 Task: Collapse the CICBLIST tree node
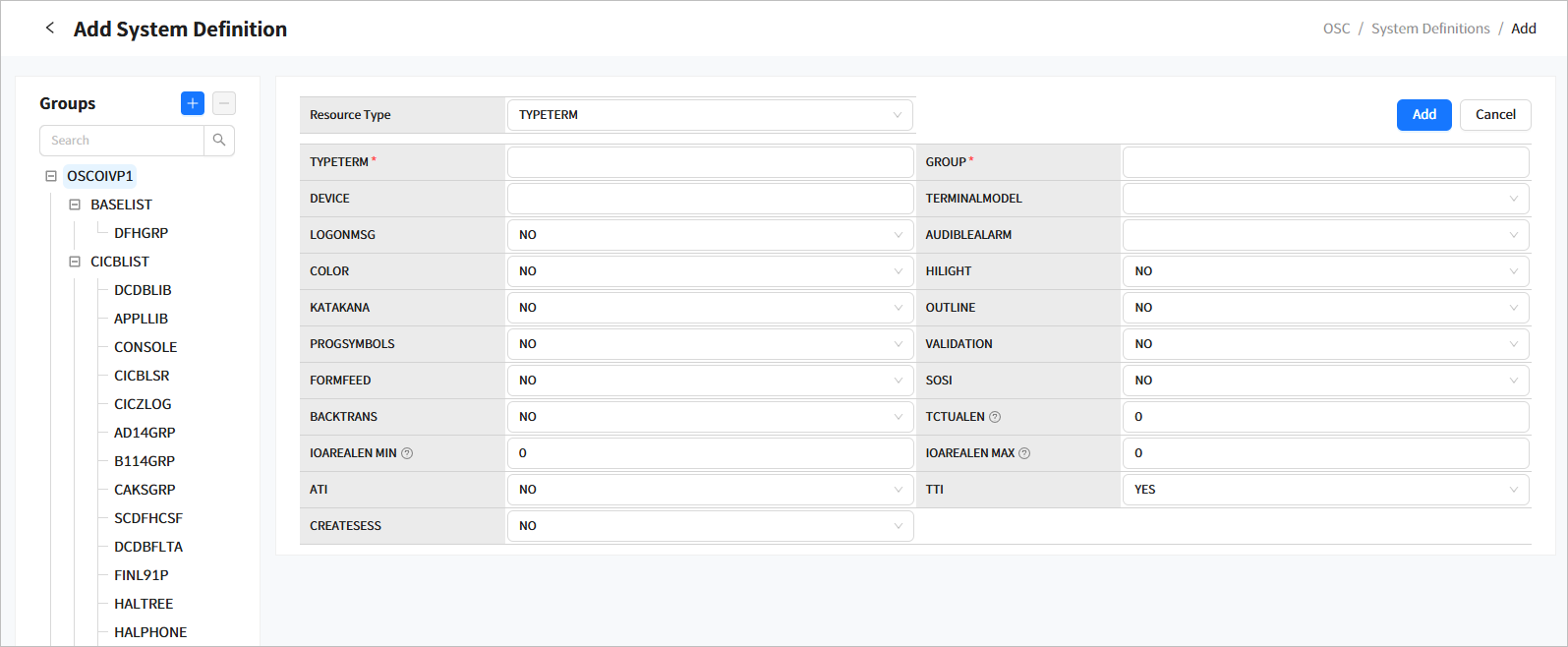(x=75, y=262)
